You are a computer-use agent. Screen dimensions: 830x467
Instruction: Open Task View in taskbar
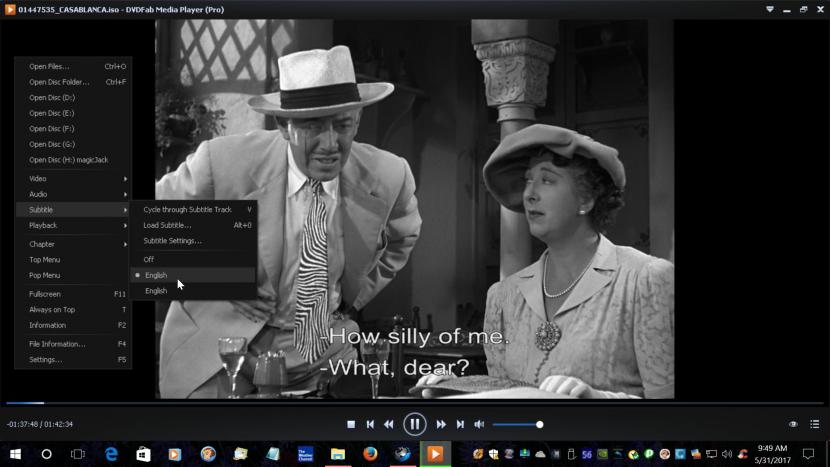click(x=78, y=454)
